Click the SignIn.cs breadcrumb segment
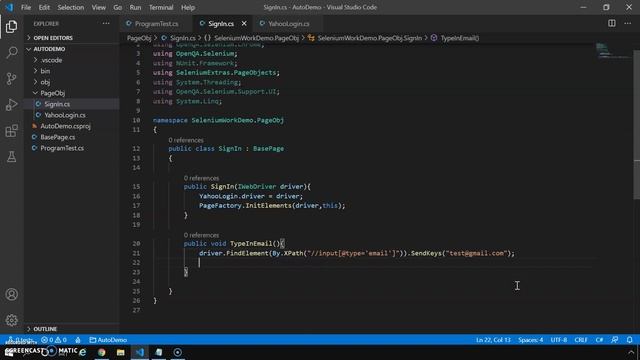The height and width of the screenshot is (360, 640). (x=182, y=38)
